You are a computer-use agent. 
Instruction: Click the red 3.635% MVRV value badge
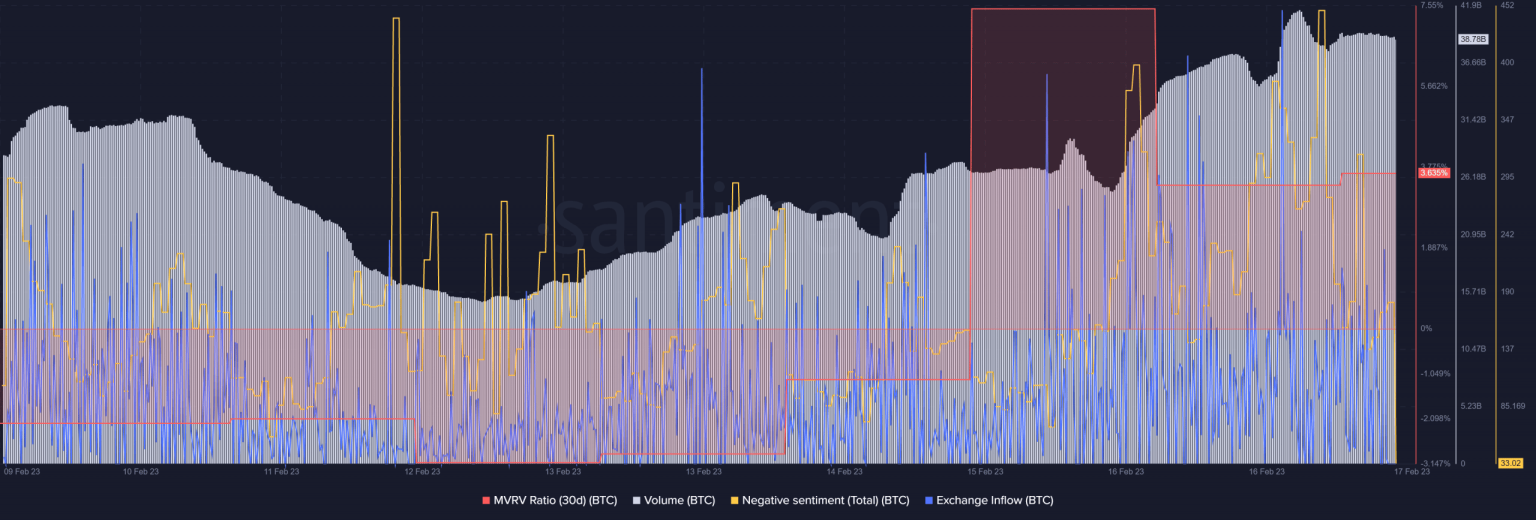click(1433, 173)
